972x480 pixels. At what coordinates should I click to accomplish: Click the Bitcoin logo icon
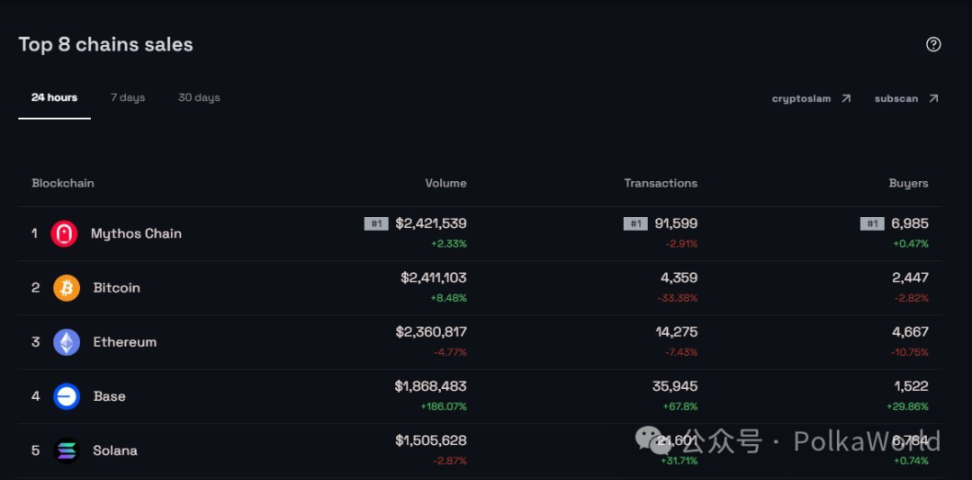click(x=66, y=288)
